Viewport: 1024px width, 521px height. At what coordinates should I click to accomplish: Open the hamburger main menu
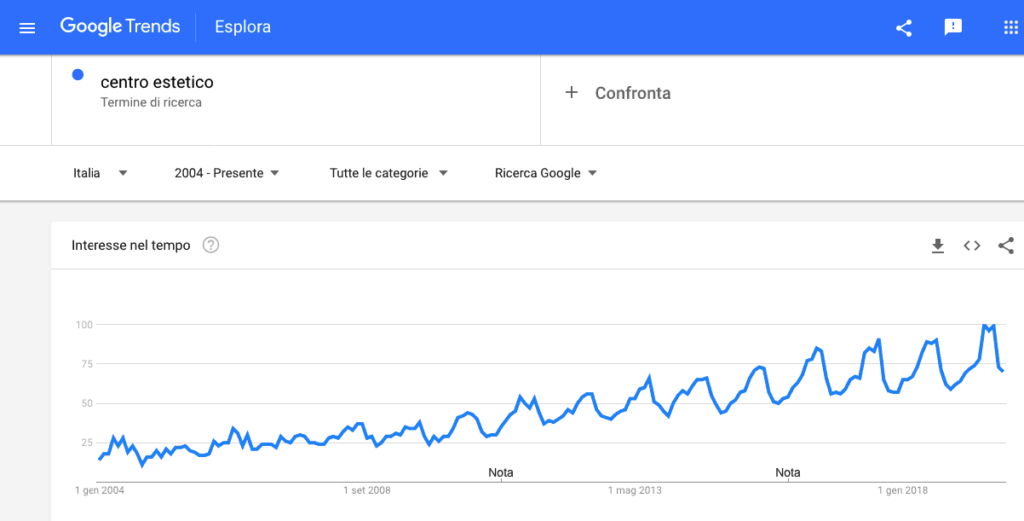pyautogui.click(x=27, y=27)
